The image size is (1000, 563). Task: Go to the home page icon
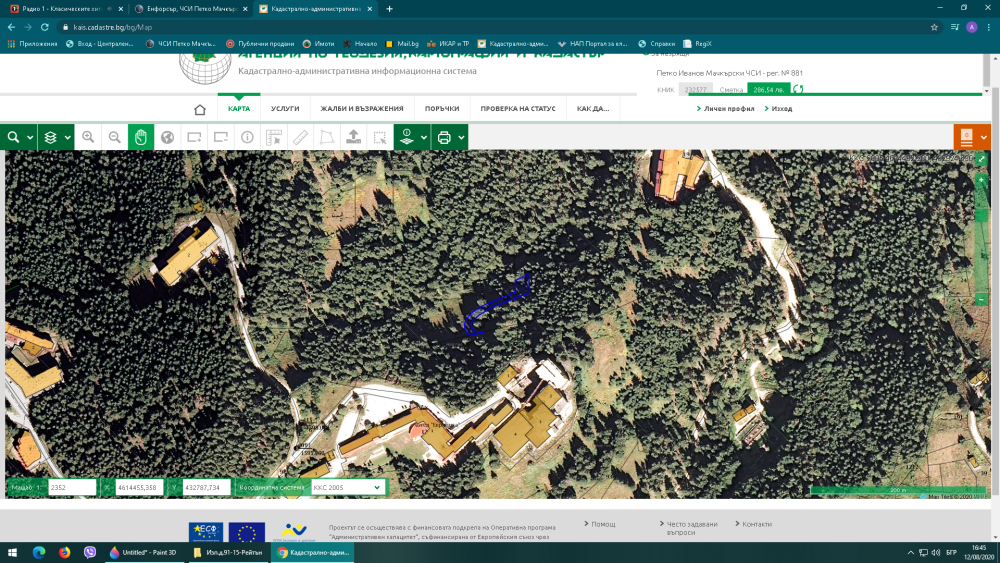click(x=200, y=109)
